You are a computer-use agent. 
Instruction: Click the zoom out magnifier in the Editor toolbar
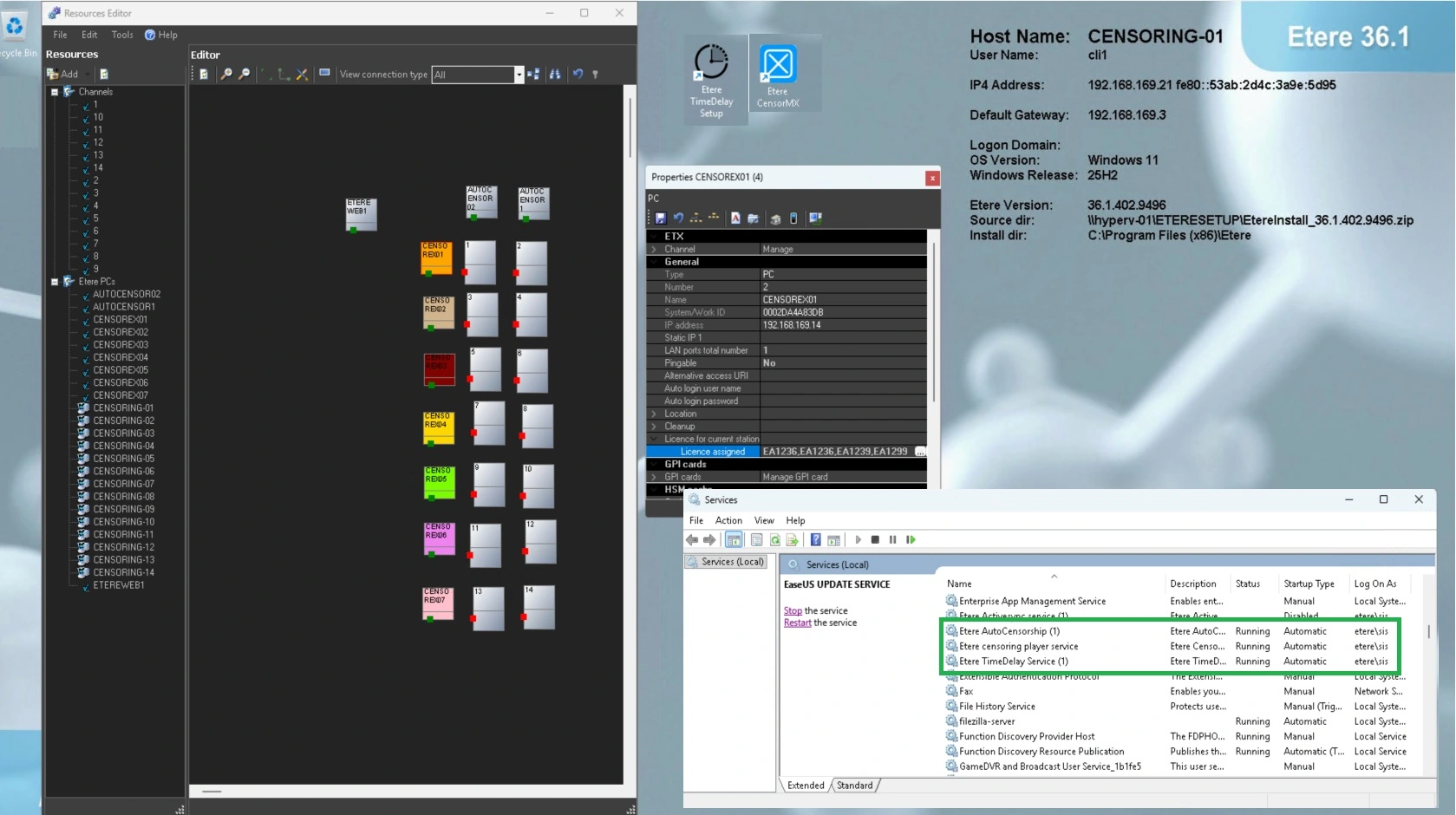(245, 75)
